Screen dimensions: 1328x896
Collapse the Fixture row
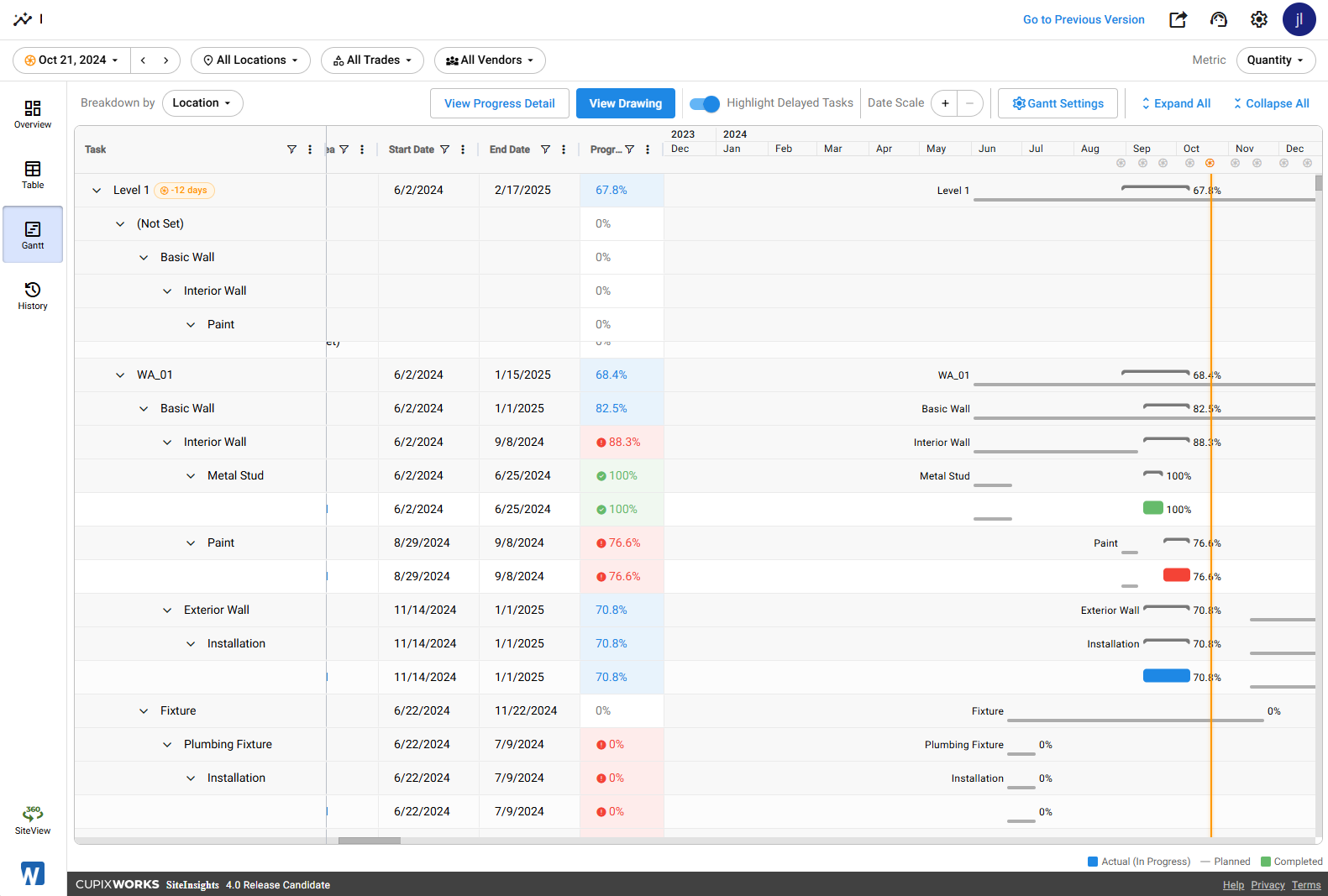144,711
